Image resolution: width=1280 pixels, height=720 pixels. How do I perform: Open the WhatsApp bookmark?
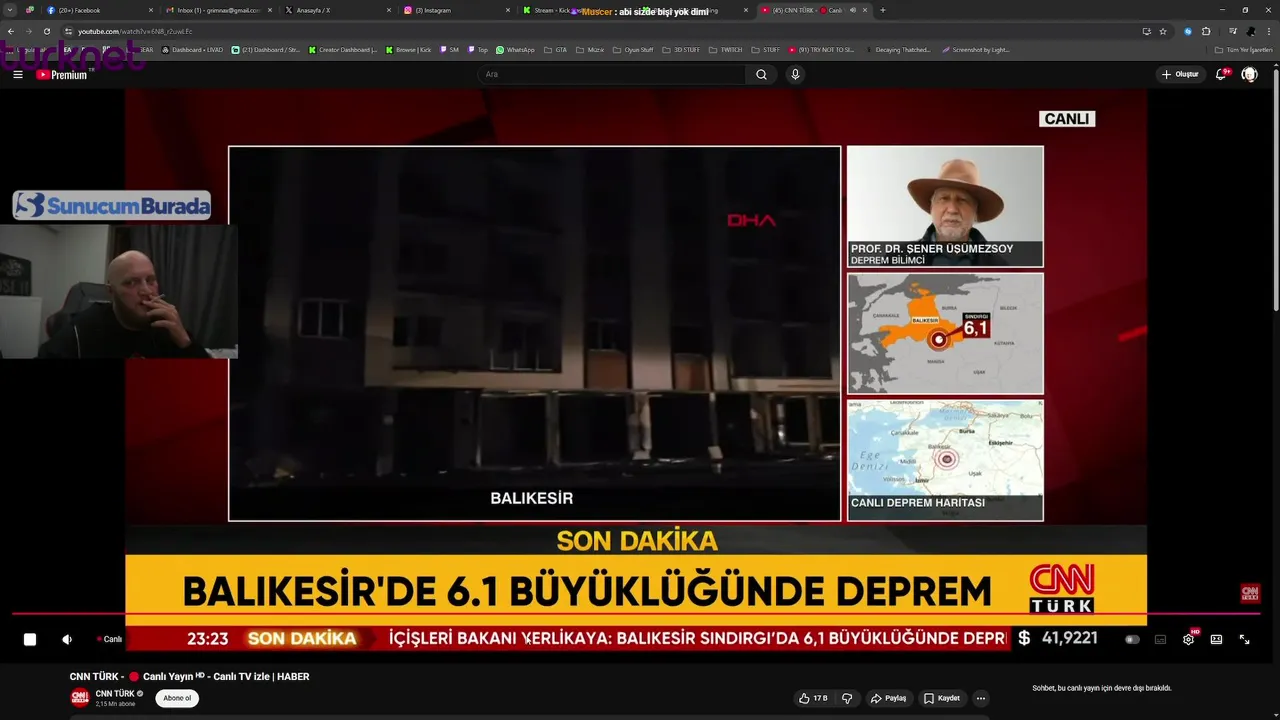pos(516,50)
